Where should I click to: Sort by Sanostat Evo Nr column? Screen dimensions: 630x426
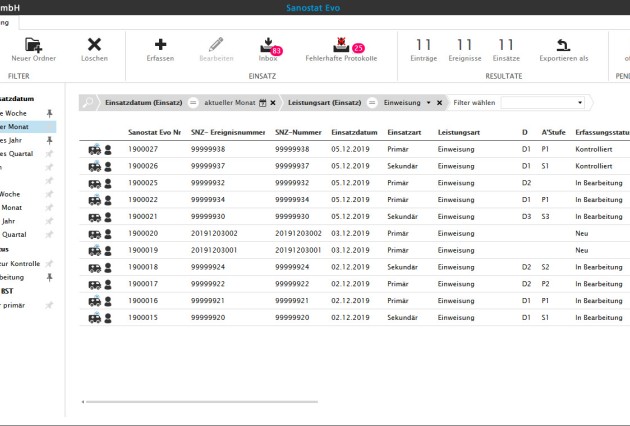click(154, 132)
